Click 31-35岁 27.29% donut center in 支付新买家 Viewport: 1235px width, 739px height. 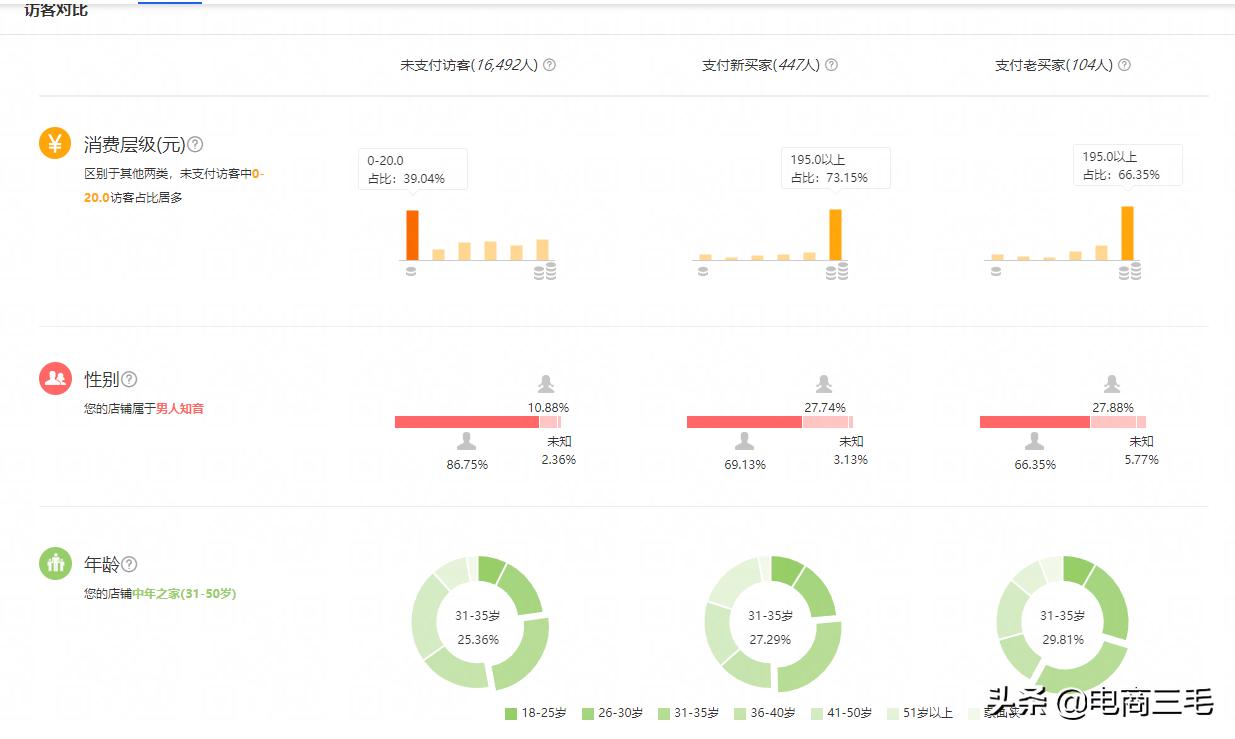click(770, 627)
